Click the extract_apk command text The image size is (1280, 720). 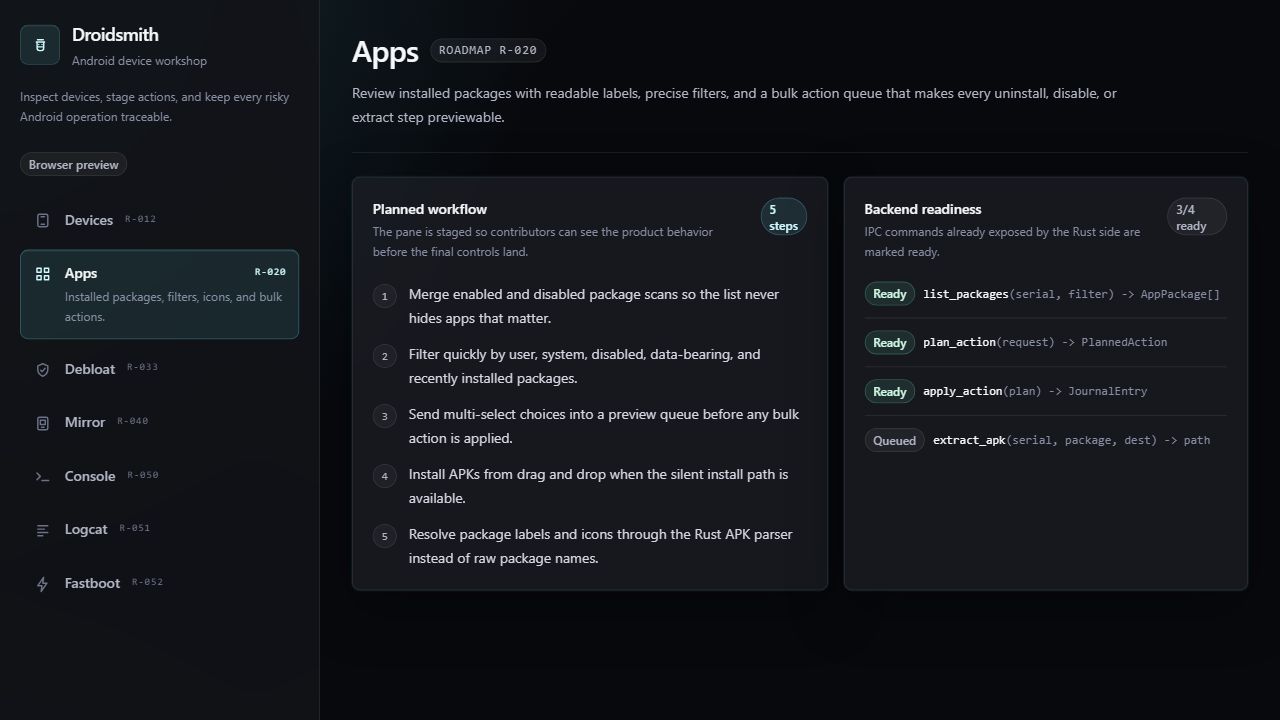(1071, 440)
